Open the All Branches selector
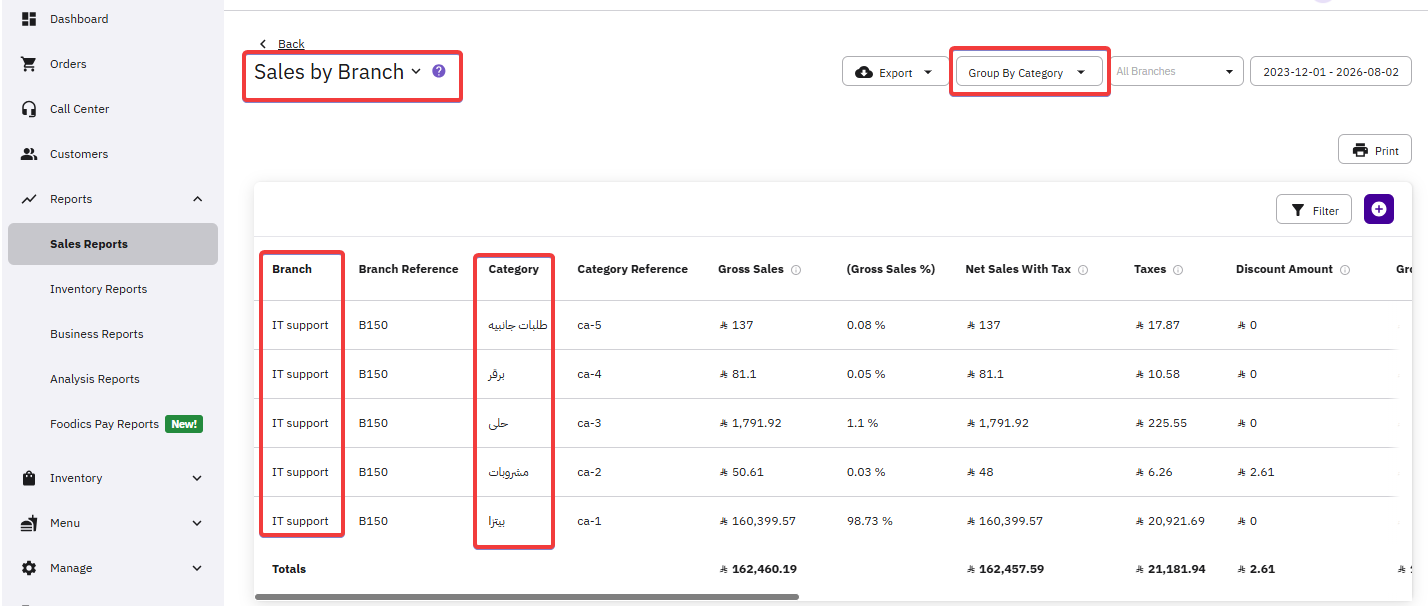1428x606 pixels. pos(1175,72)
